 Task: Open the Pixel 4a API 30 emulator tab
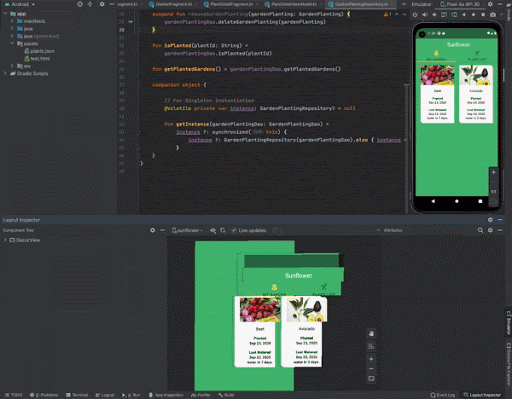click(460, 4)
